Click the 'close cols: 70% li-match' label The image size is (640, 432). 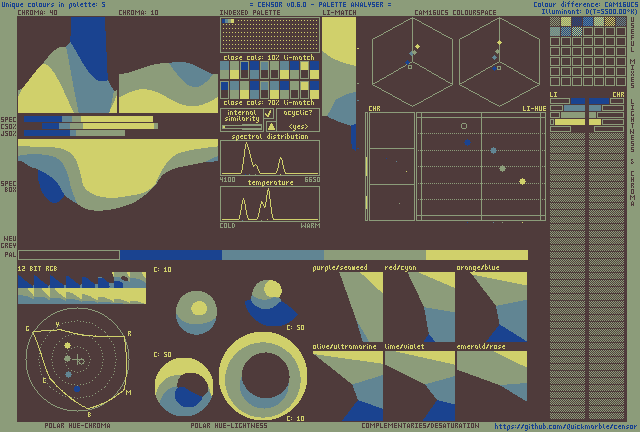(269, 102)
